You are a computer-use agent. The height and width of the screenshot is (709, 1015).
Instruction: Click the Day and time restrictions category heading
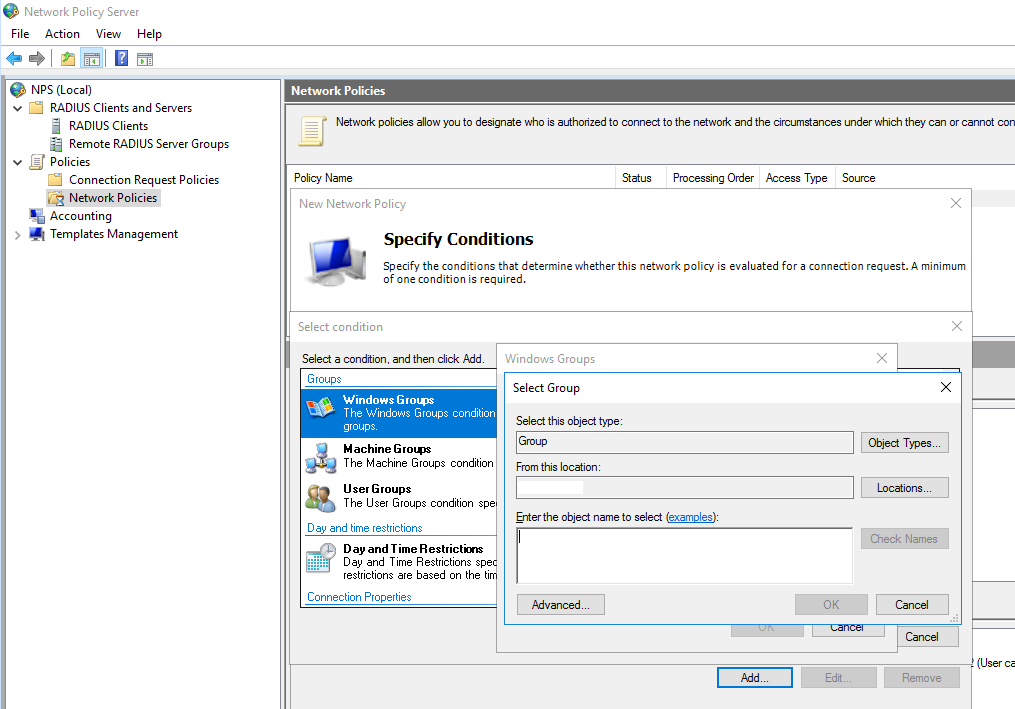(364, 528)
